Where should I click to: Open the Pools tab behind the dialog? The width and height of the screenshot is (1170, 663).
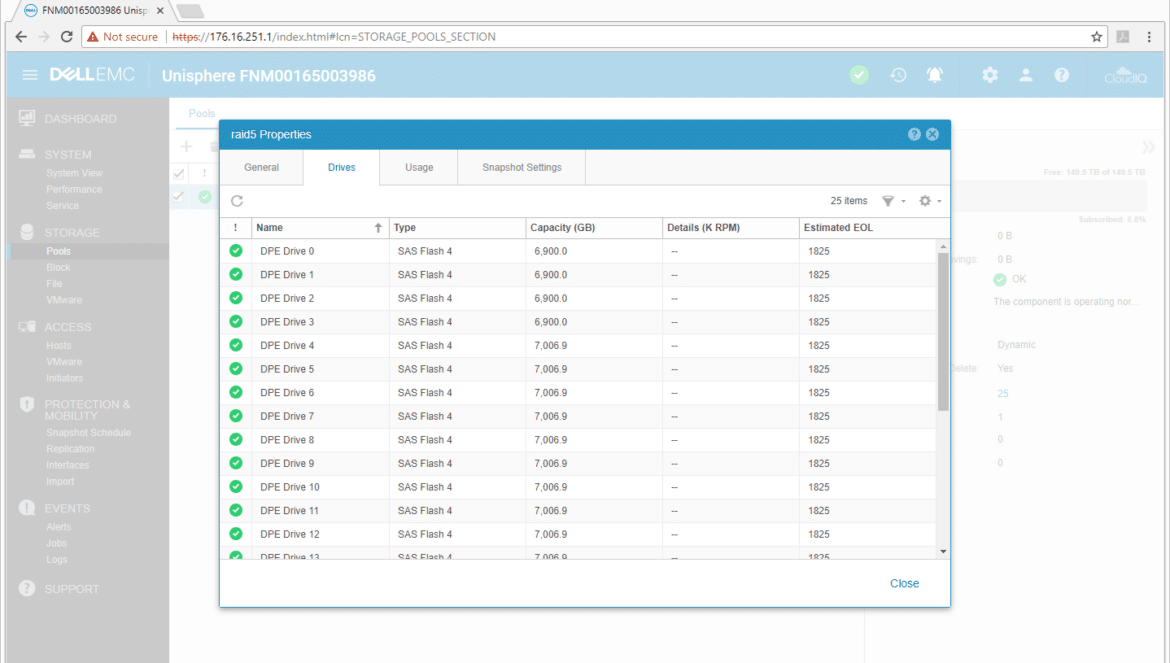pyautogui.click(x=201, y=113)
